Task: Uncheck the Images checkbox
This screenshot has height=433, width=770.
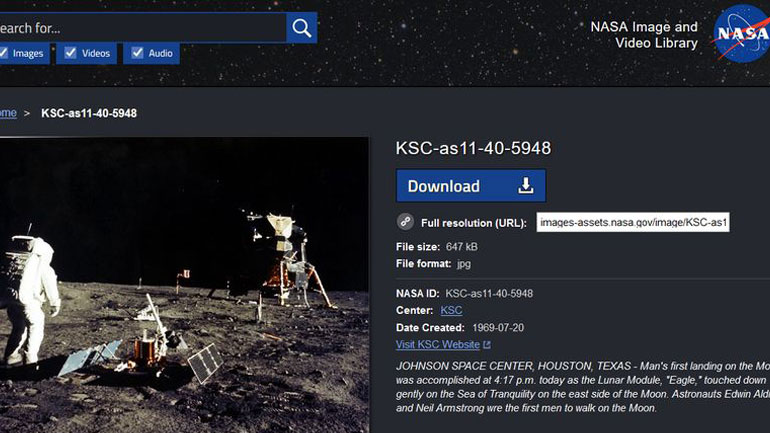Action: point(3,53)
